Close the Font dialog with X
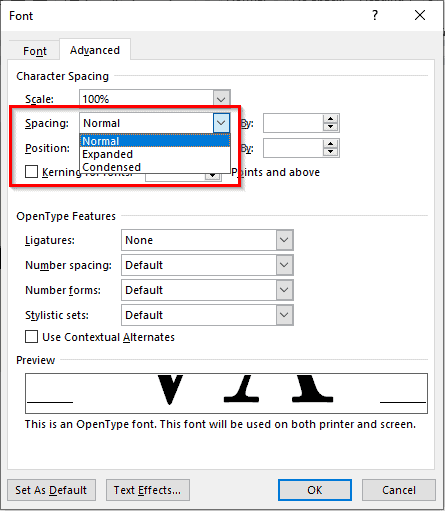 pyautogui.click(x=420, y=15)
